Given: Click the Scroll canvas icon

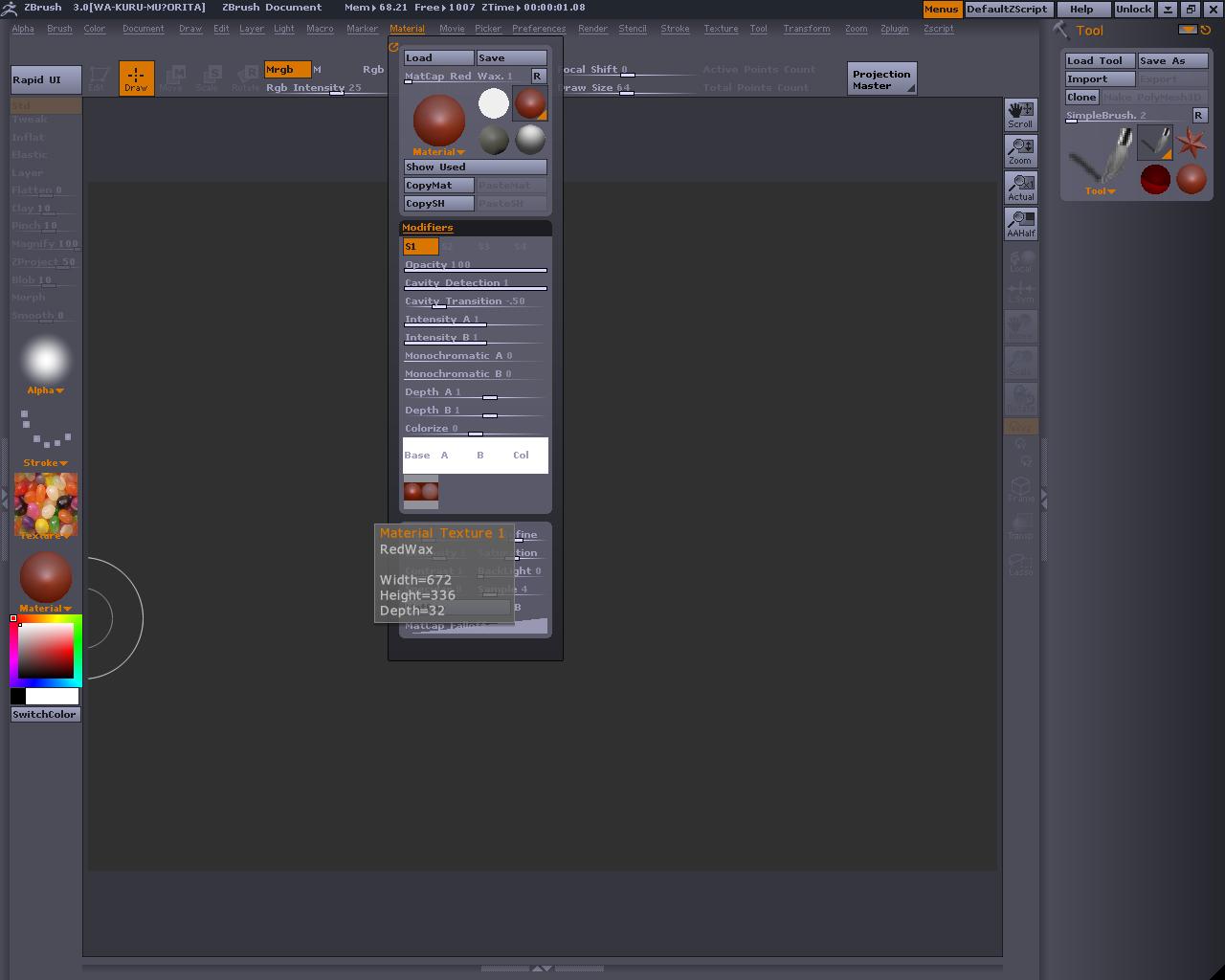Looking at the screenshot, I should click(x=1020, y=115).
